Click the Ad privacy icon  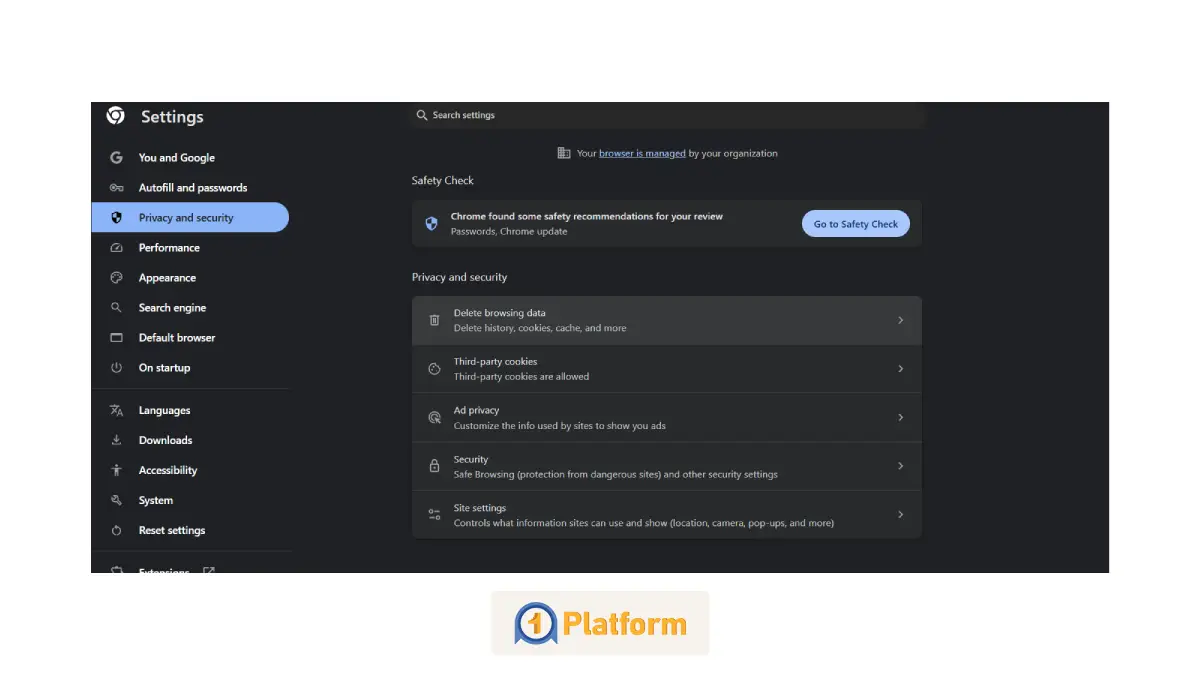click(434, 418)
